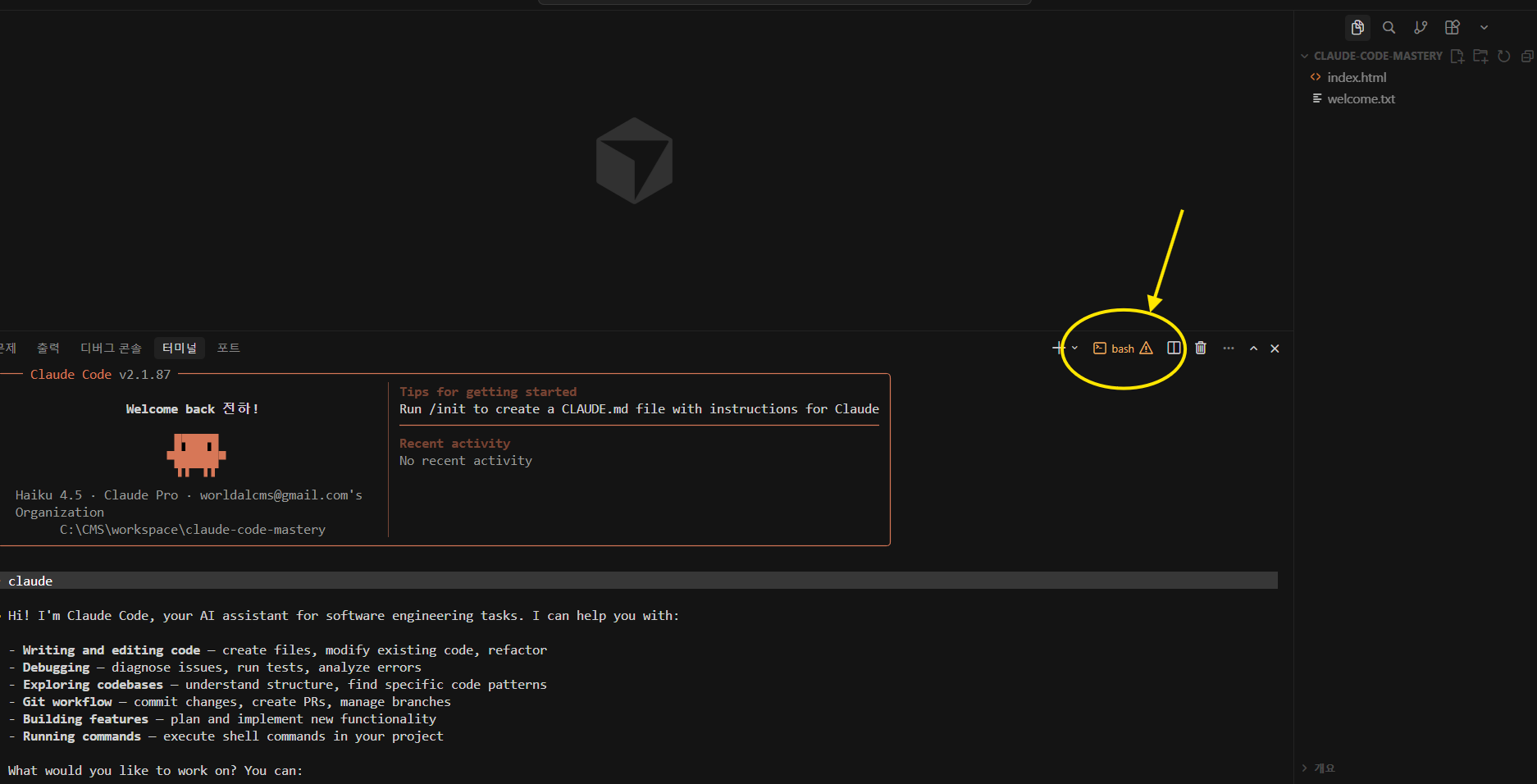Click the 'Tips for getting started' heading

point(488,392)
